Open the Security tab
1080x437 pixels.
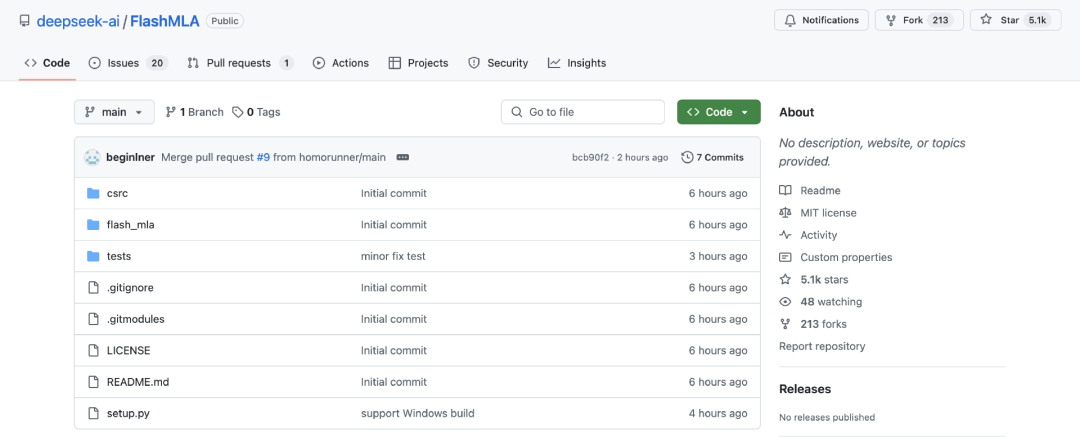pyautogui.click(x=498, y=63)
